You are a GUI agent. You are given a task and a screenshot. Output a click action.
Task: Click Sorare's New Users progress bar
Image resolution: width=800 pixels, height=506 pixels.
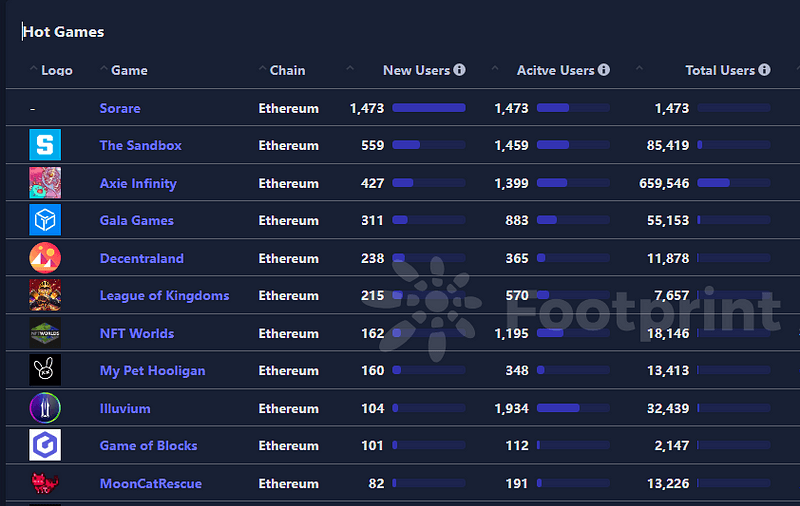pos(429,108)
